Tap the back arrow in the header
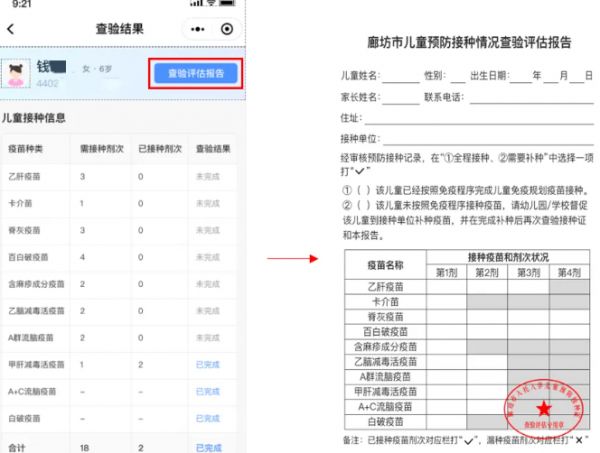 [x=11, y=29]
